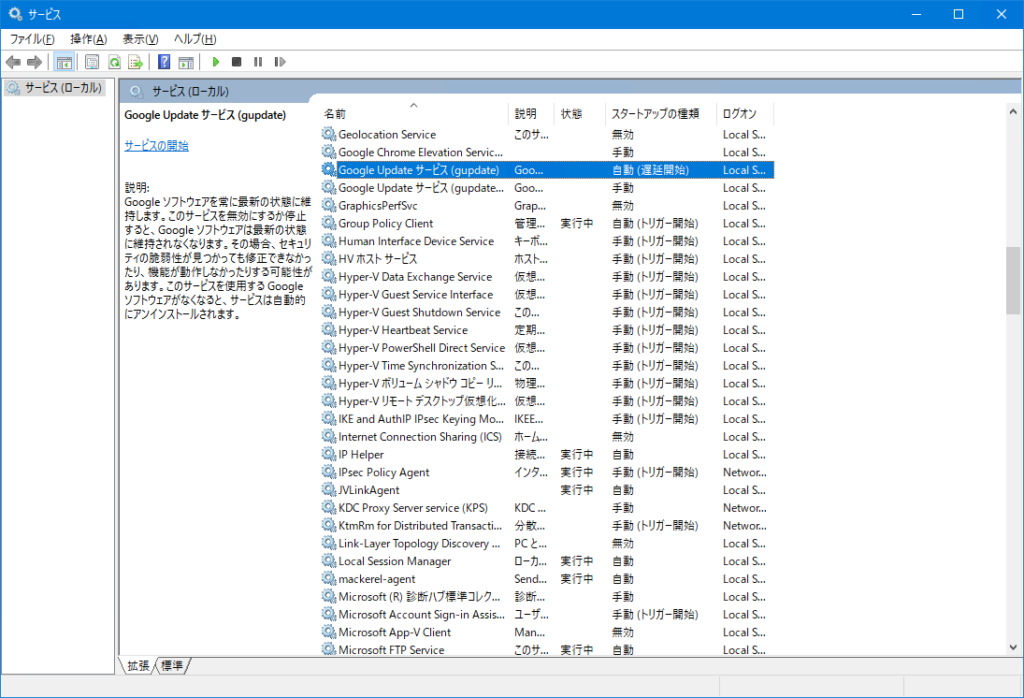1024x698 pixels.
Task: Click the Forward navigation arrow
Action: [x=34, y=61]
